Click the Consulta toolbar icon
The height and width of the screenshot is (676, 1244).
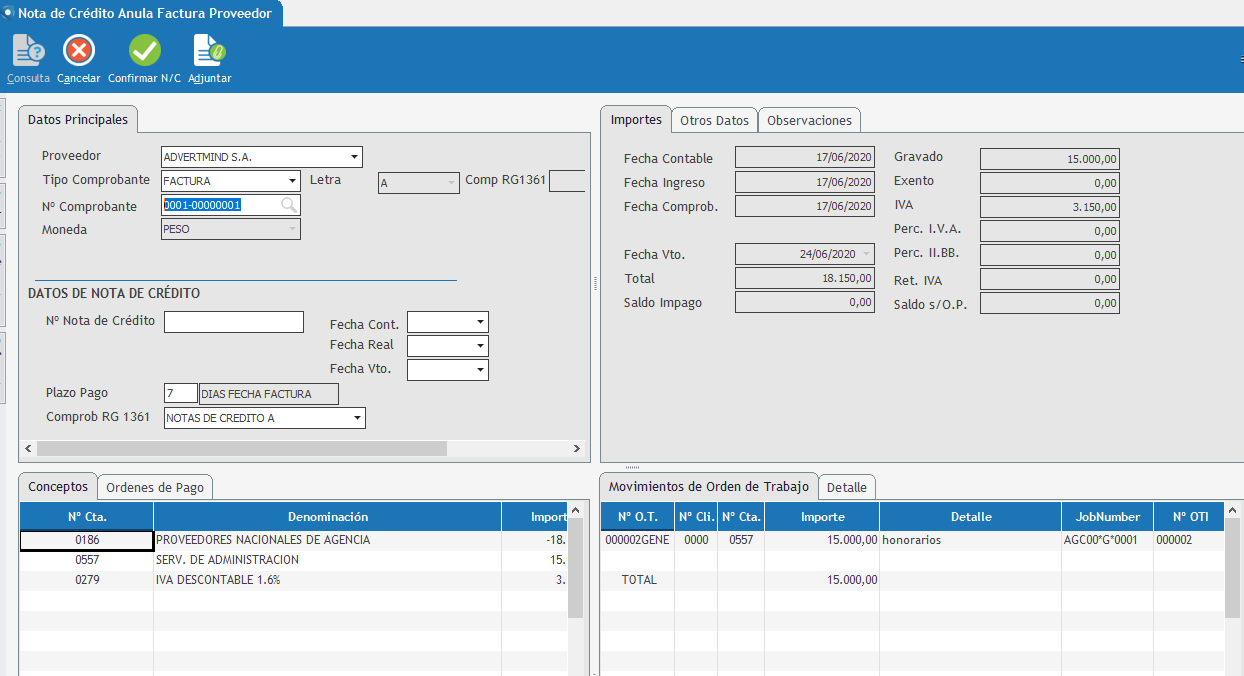tap(28, 51)
